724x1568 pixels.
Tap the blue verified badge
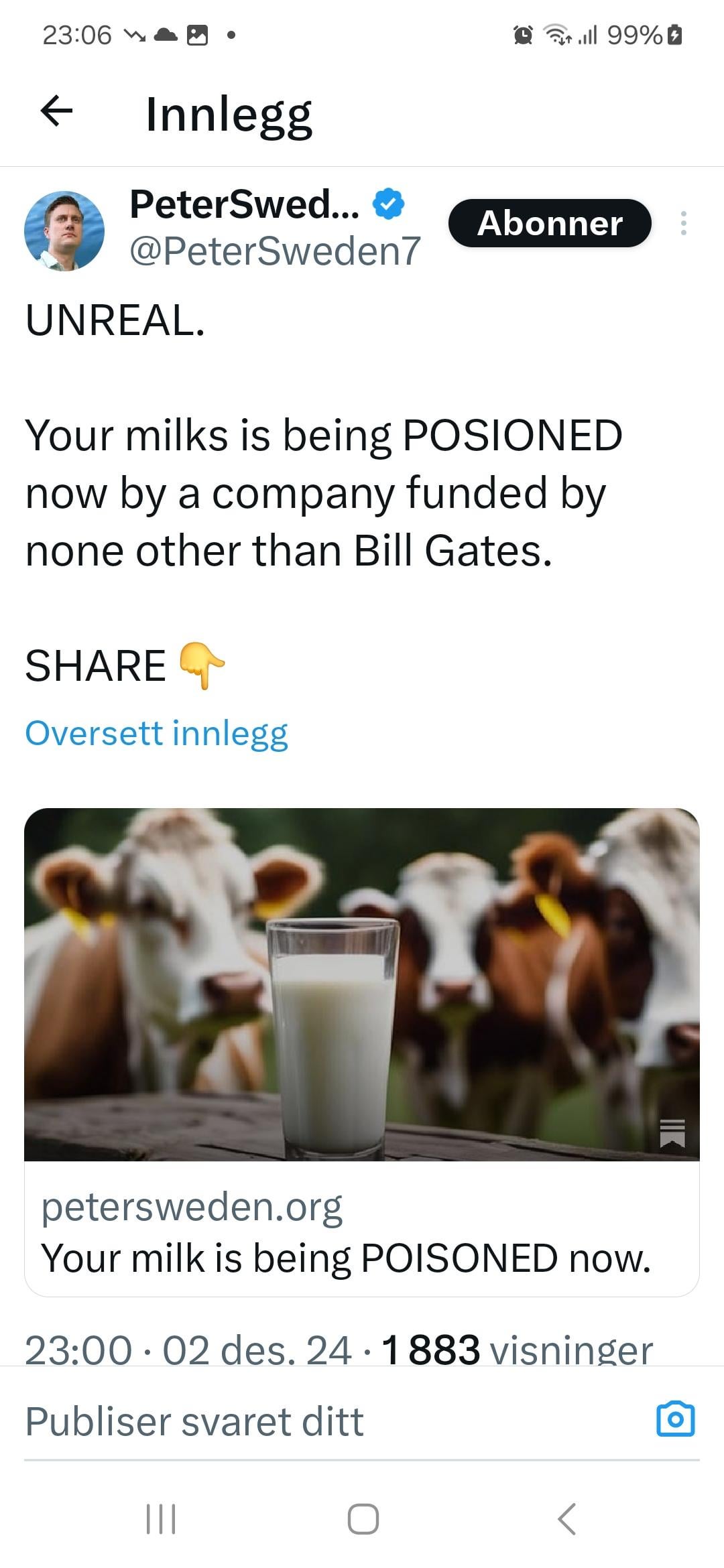[x=388, y=204]
